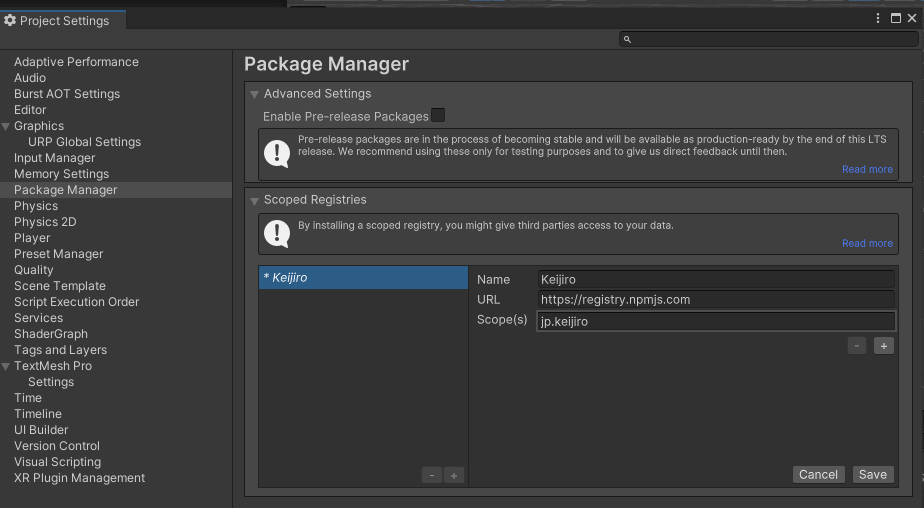
Task: Collapse the TextMesh Pro category
Action: point(6,366)
